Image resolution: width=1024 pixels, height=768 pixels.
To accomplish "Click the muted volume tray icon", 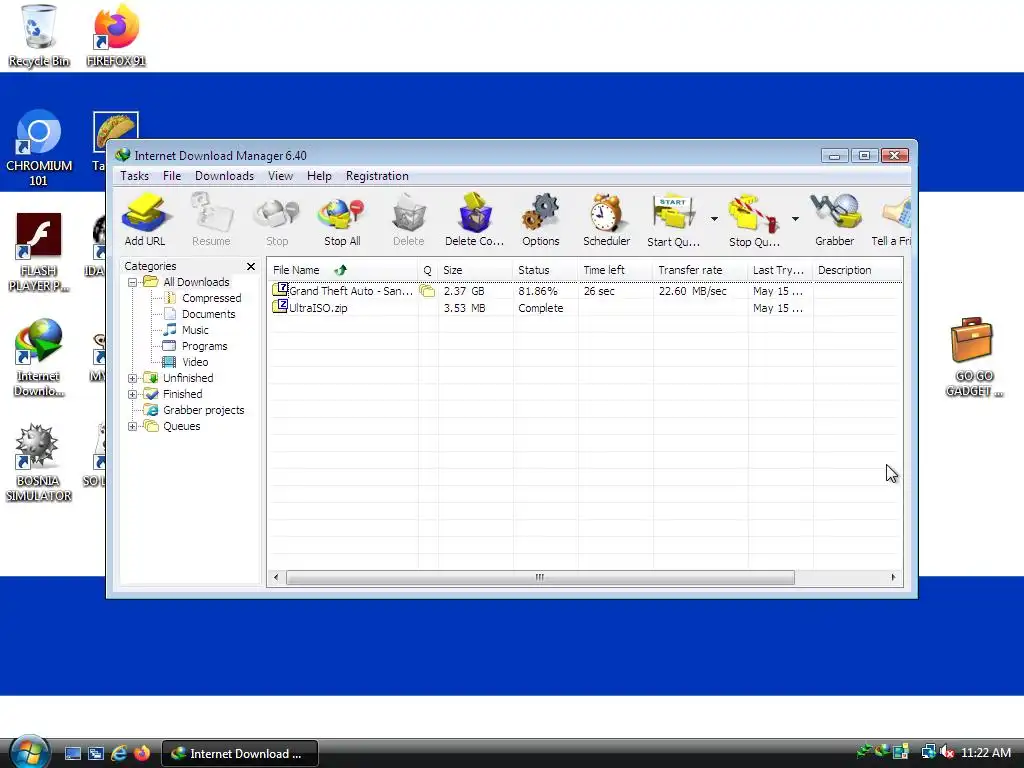I will 948,752.
